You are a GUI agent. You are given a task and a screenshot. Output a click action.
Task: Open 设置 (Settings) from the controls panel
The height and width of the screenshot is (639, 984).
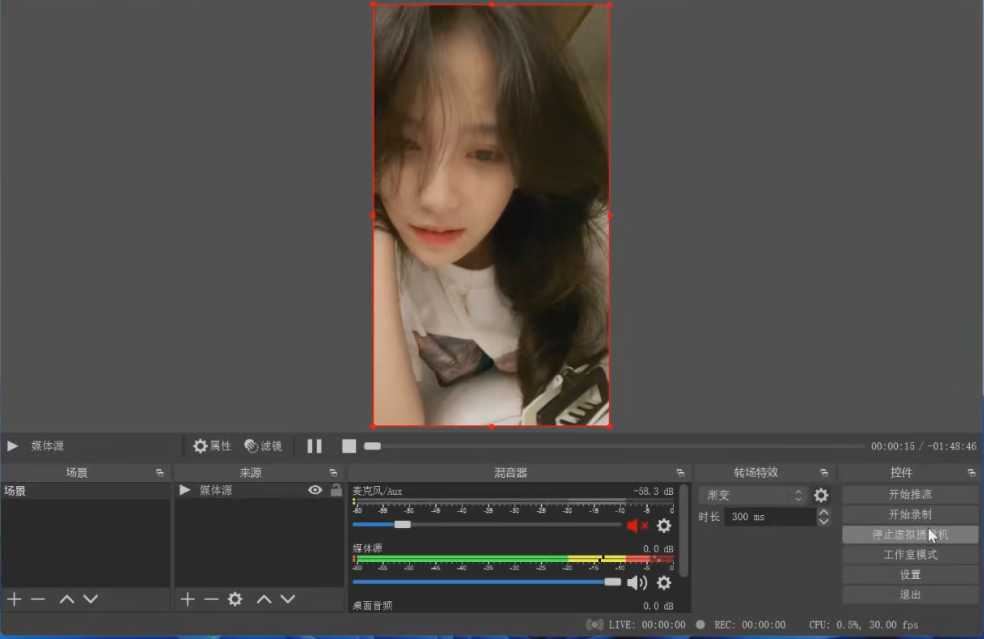pos(909,575)
